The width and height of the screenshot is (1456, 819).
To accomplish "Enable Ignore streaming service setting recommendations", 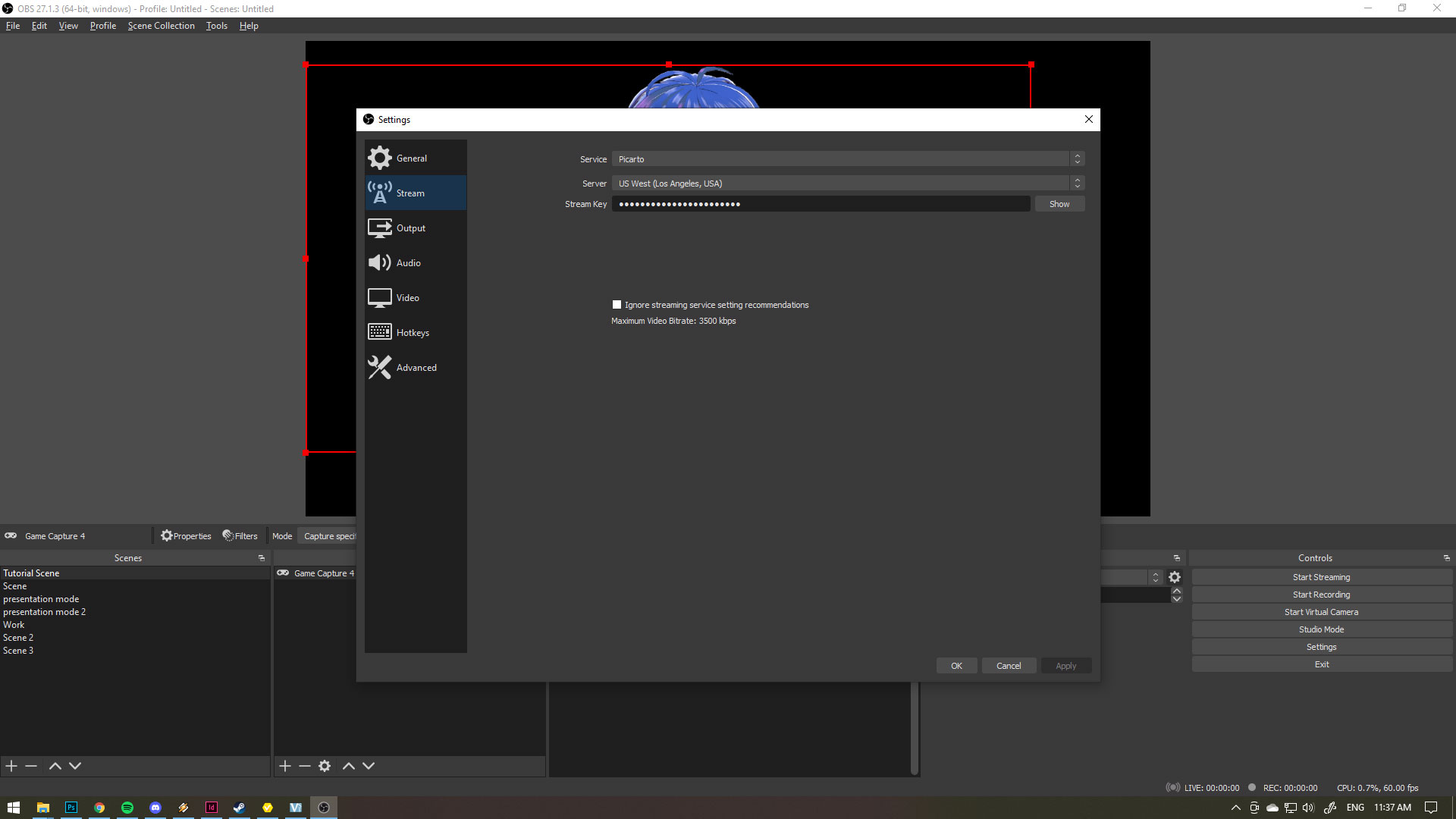I will [x=617, y=305].
